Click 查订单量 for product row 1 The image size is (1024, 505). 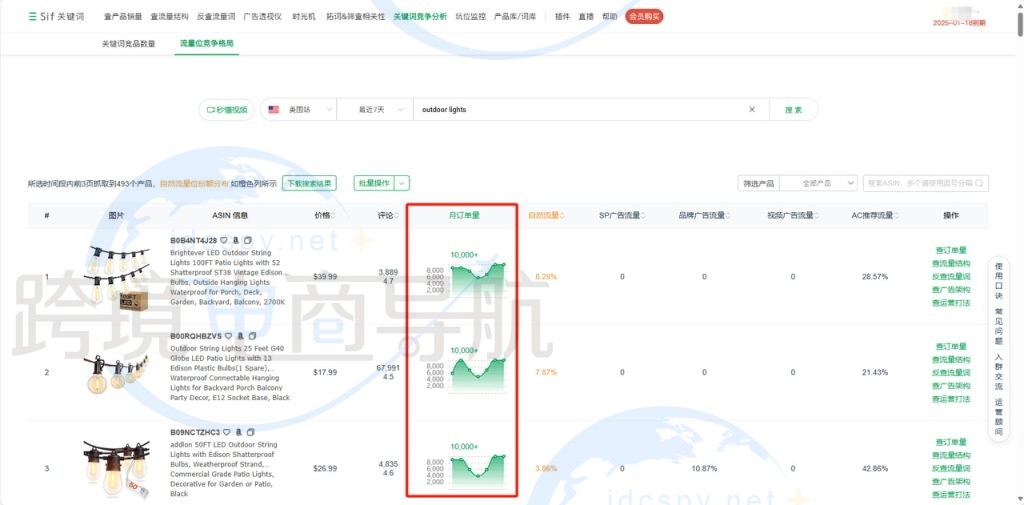(x=951, y=250)
